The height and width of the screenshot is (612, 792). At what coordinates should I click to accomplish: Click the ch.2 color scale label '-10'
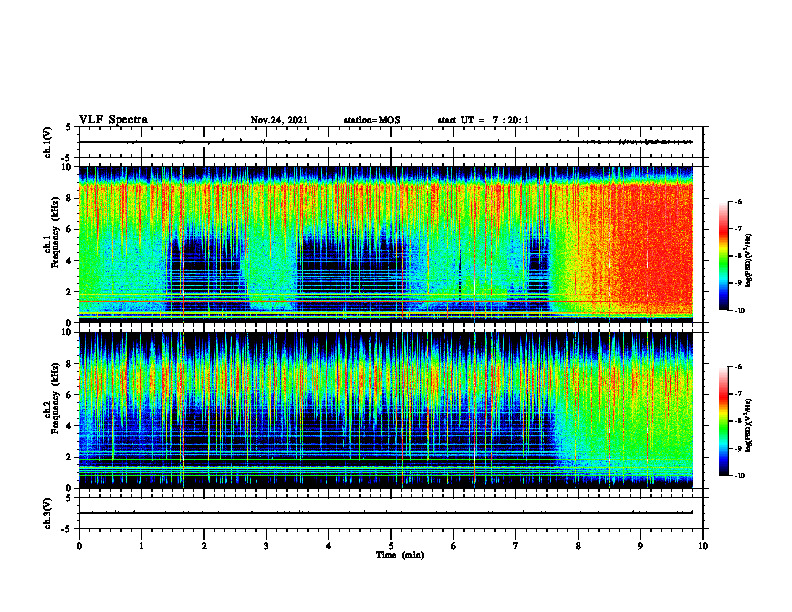point(739,476)
